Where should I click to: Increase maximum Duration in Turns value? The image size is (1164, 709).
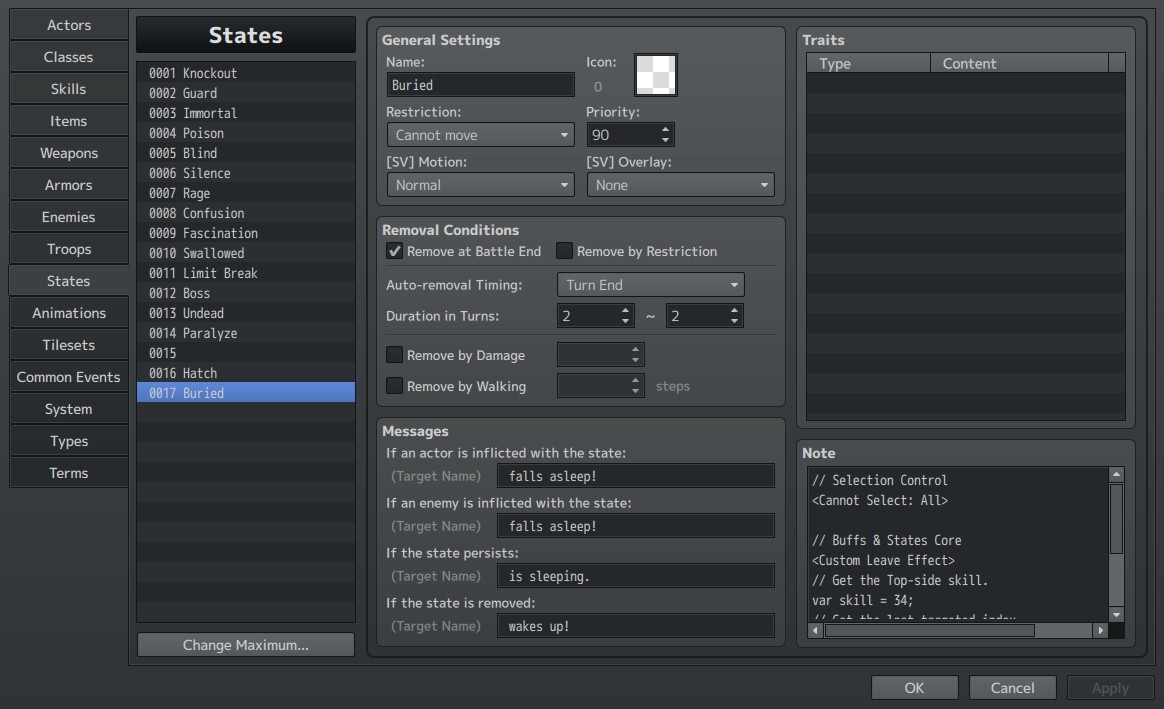tap(734, 310)
